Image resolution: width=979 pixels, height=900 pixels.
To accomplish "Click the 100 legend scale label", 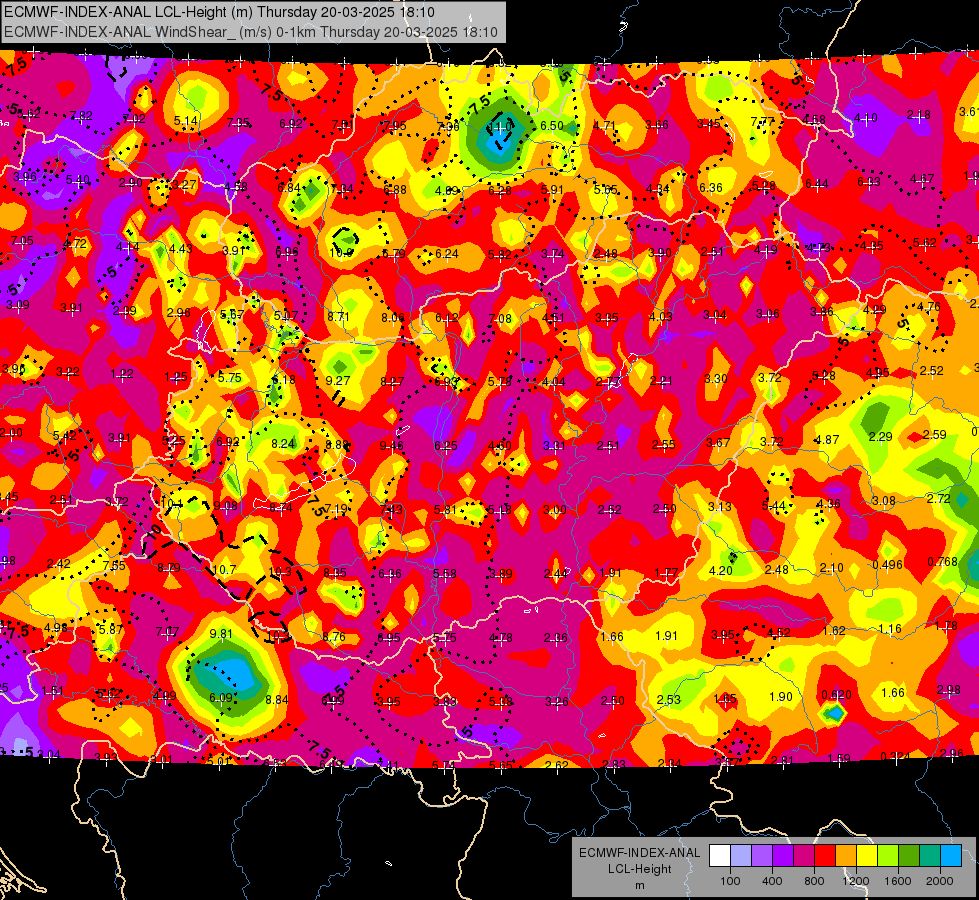I will [730, 881].
